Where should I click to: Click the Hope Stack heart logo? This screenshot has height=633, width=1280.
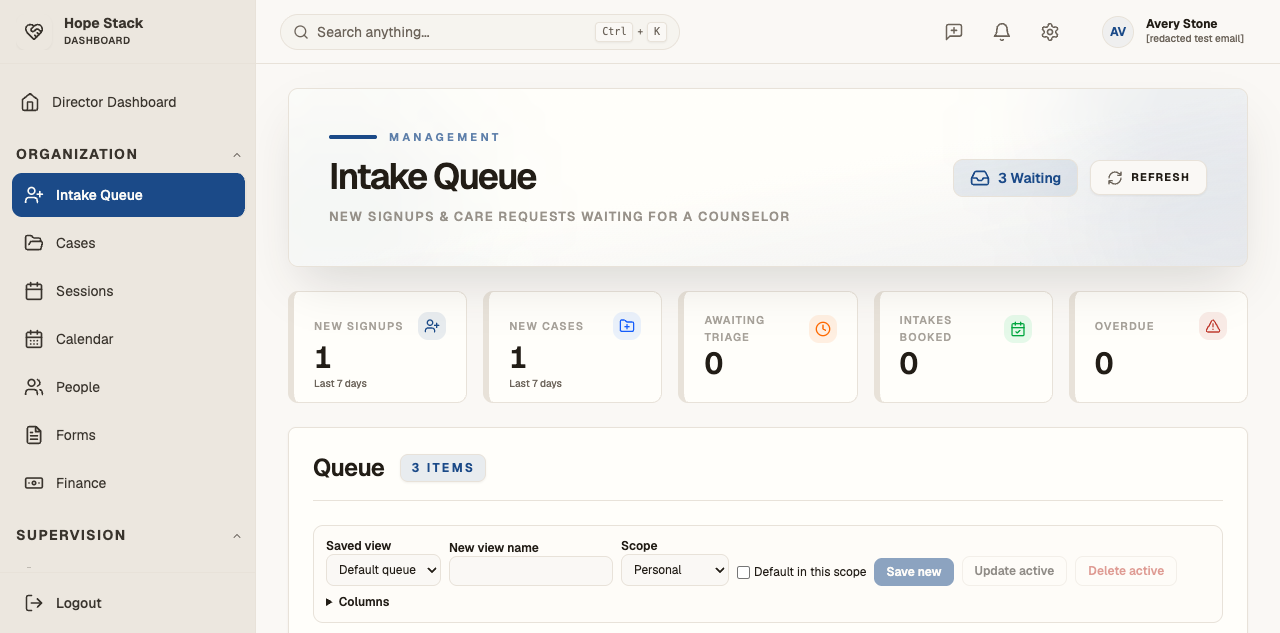point(34,32)
